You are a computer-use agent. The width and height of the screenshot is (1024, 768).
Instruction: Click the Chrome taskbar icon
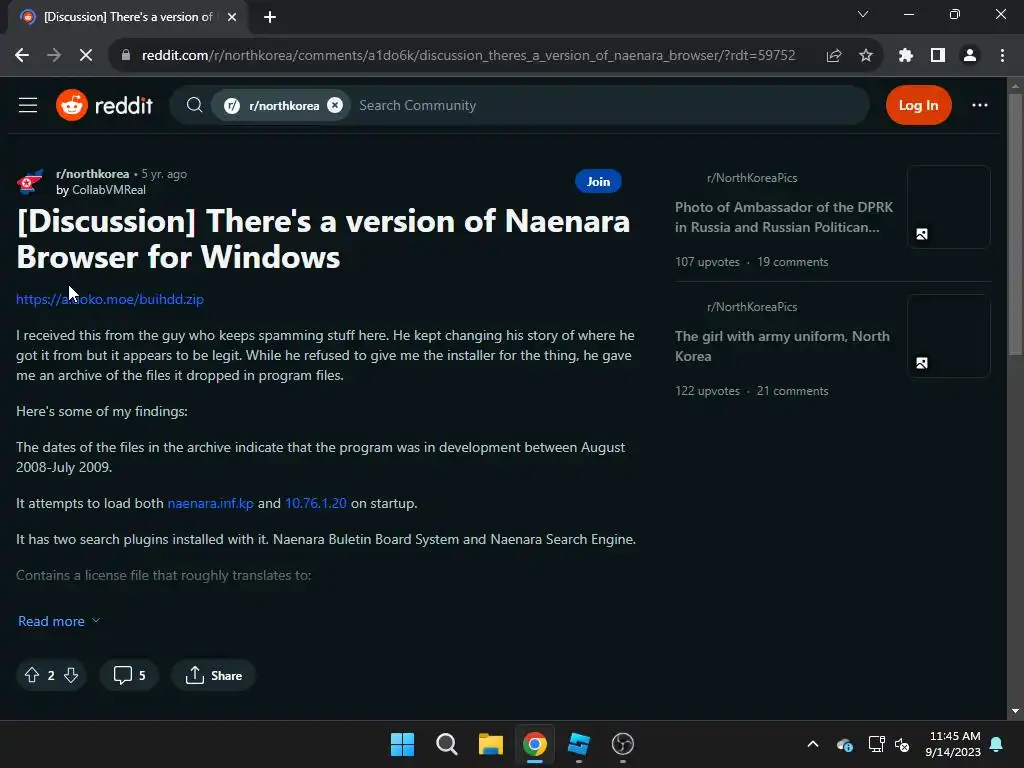click(x=534, y=744)
